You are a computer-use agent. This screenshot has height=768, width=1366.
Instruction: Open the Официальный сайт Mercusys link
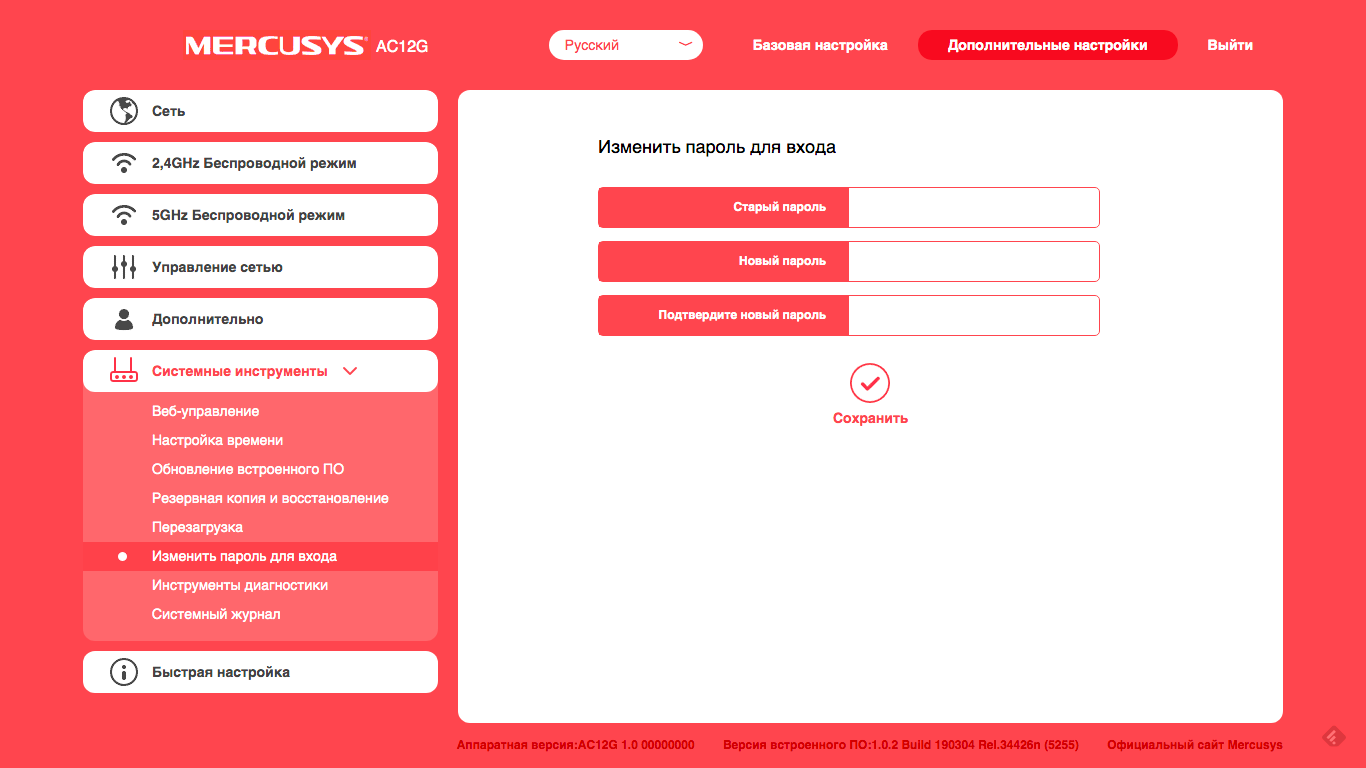[1194, 745]
